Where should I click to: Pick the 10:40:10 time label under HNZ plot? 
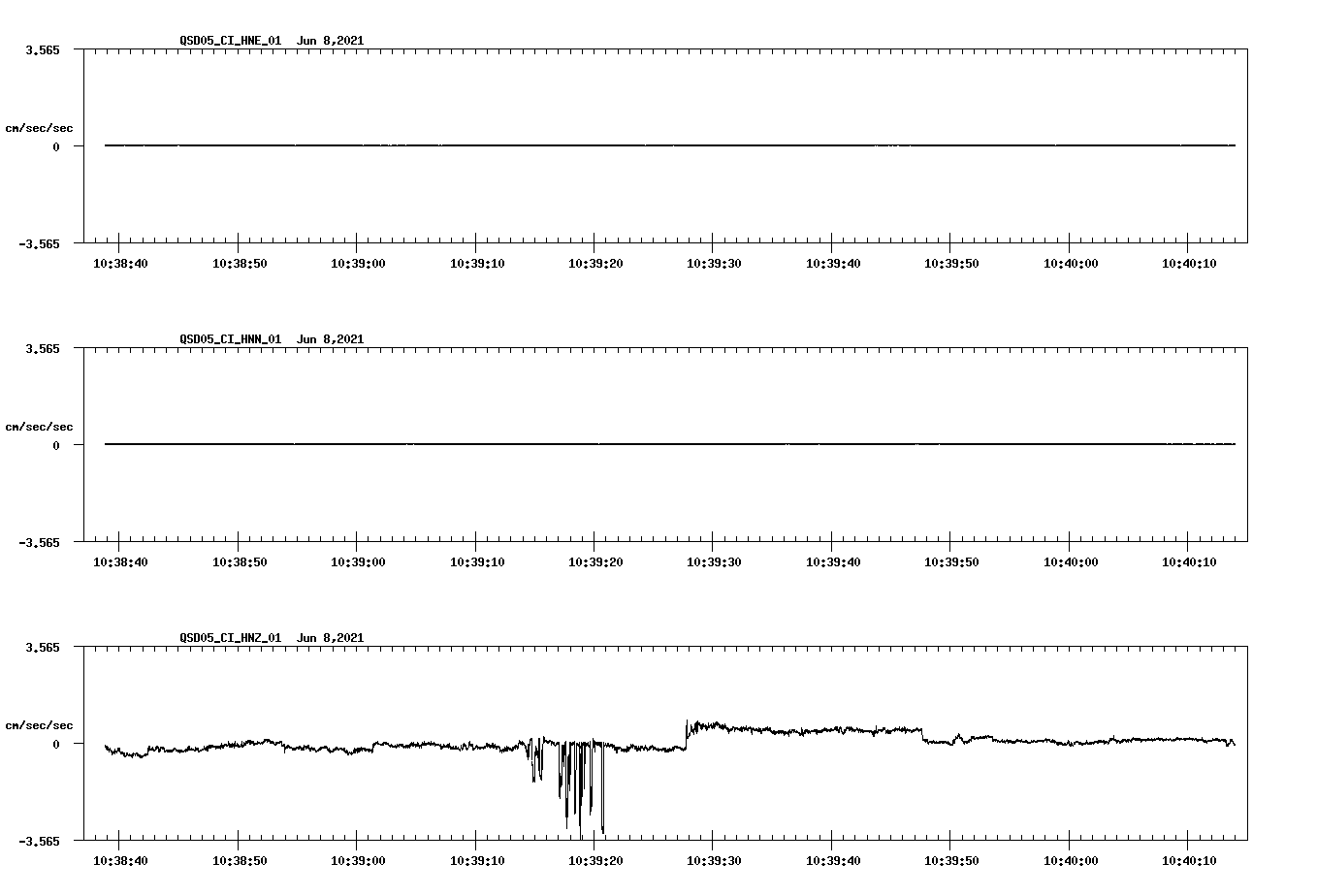coord(1189,861)
